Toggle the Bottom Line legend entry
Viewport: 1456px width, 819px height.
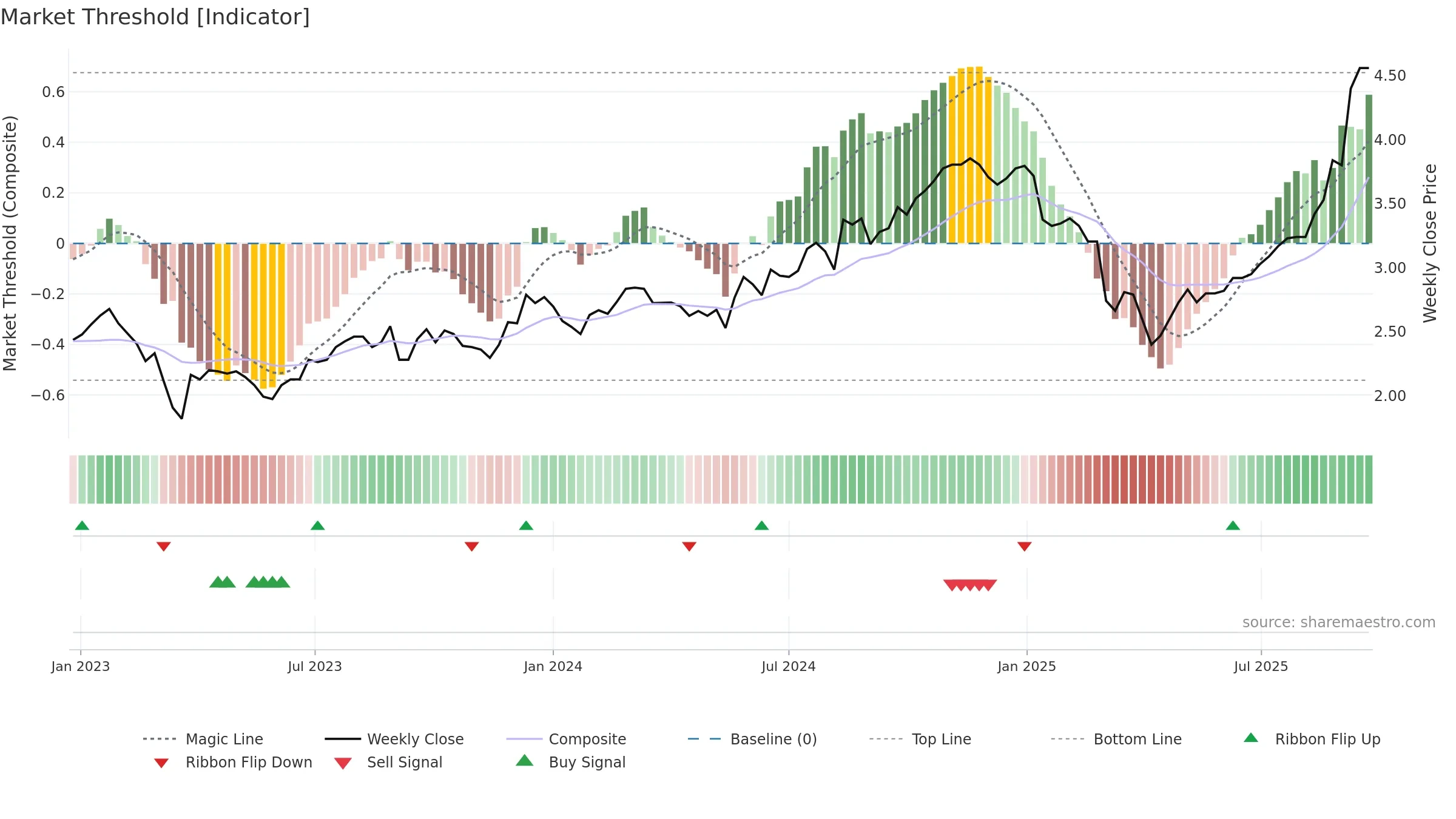(x=1116, y=739)
